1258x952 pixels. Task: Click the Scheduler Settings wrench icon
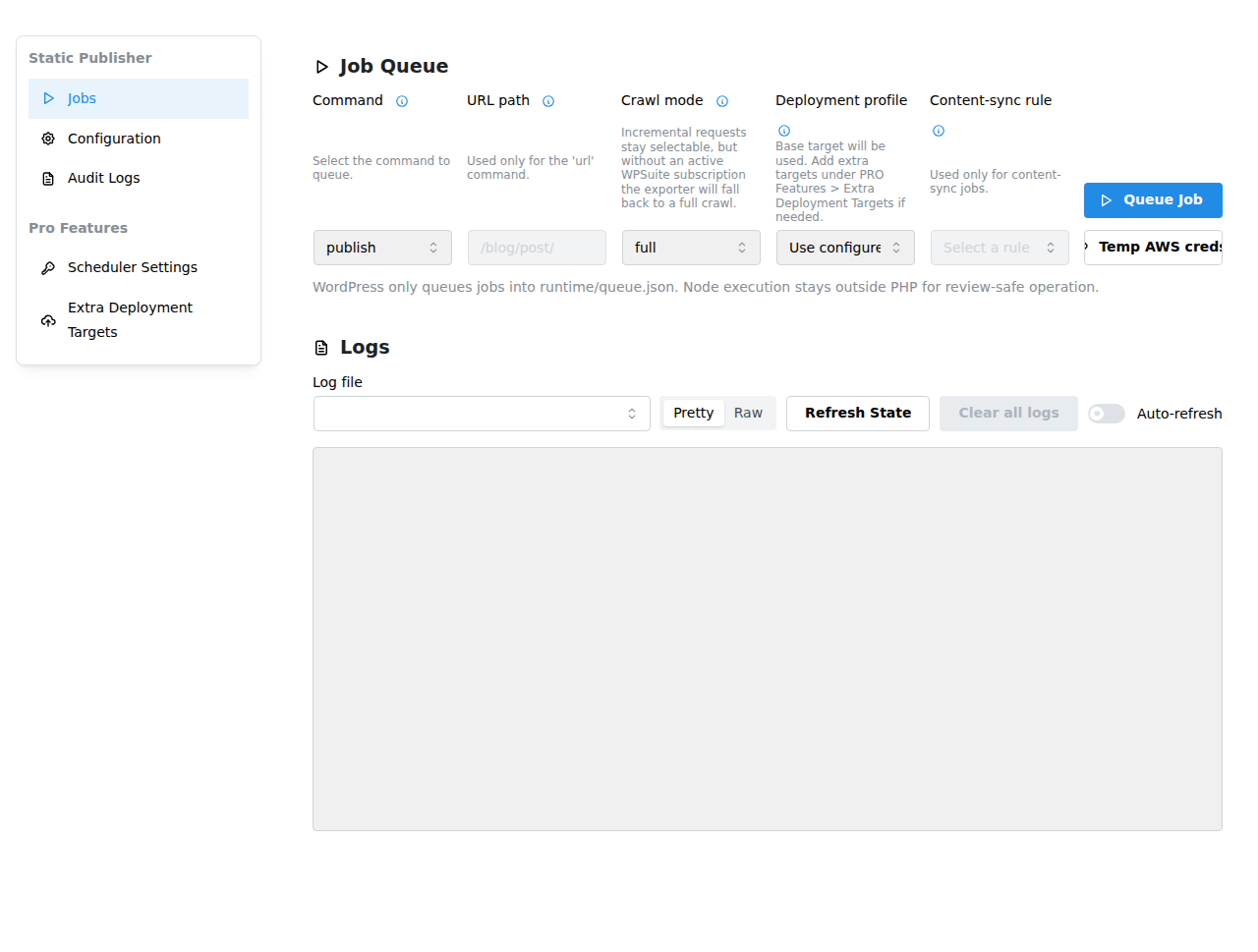point(48,268)
